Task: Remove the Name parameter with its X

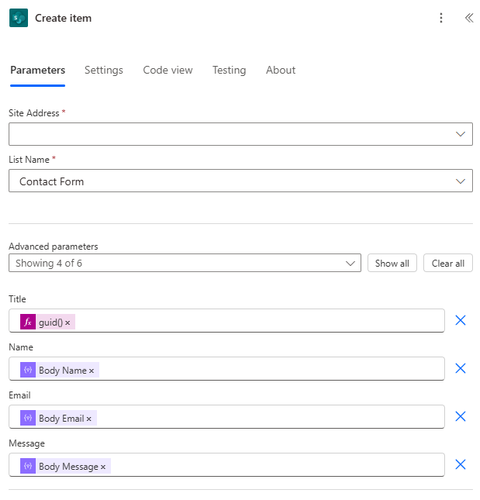Action: (x=460, y=368)
